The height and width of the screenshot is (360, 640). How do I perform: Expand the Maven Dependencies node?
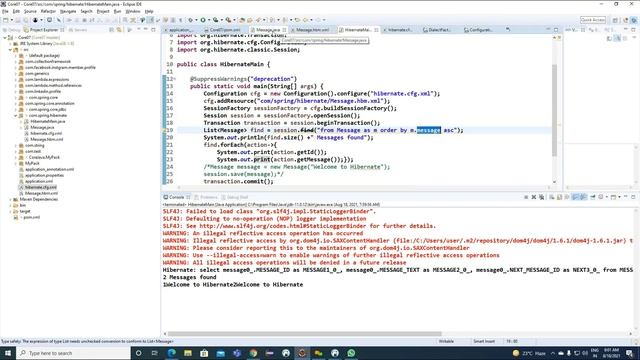point(10,199)
